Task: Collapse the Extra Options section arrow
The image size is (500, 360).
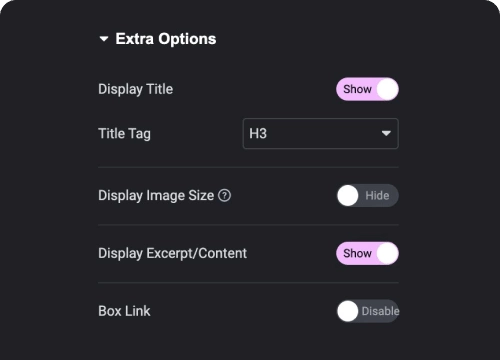Action: click(x=104, y=39)
